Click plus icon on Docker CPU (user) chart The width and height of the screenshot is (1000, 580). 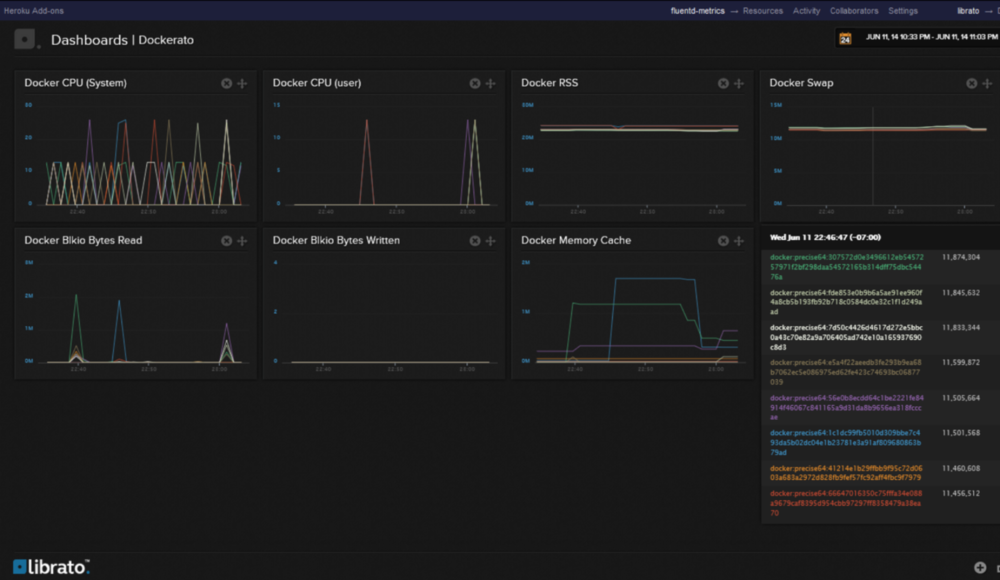click(490, 84)
